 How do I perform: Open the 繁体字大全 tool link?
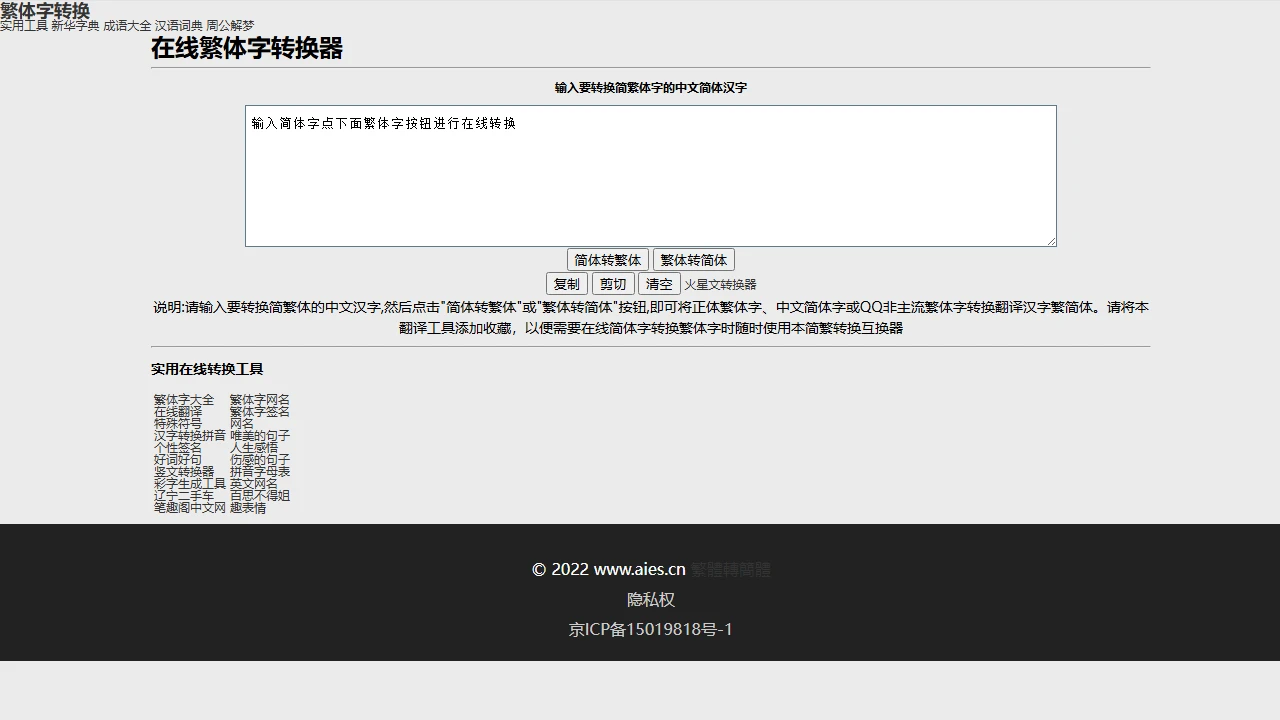184,400
